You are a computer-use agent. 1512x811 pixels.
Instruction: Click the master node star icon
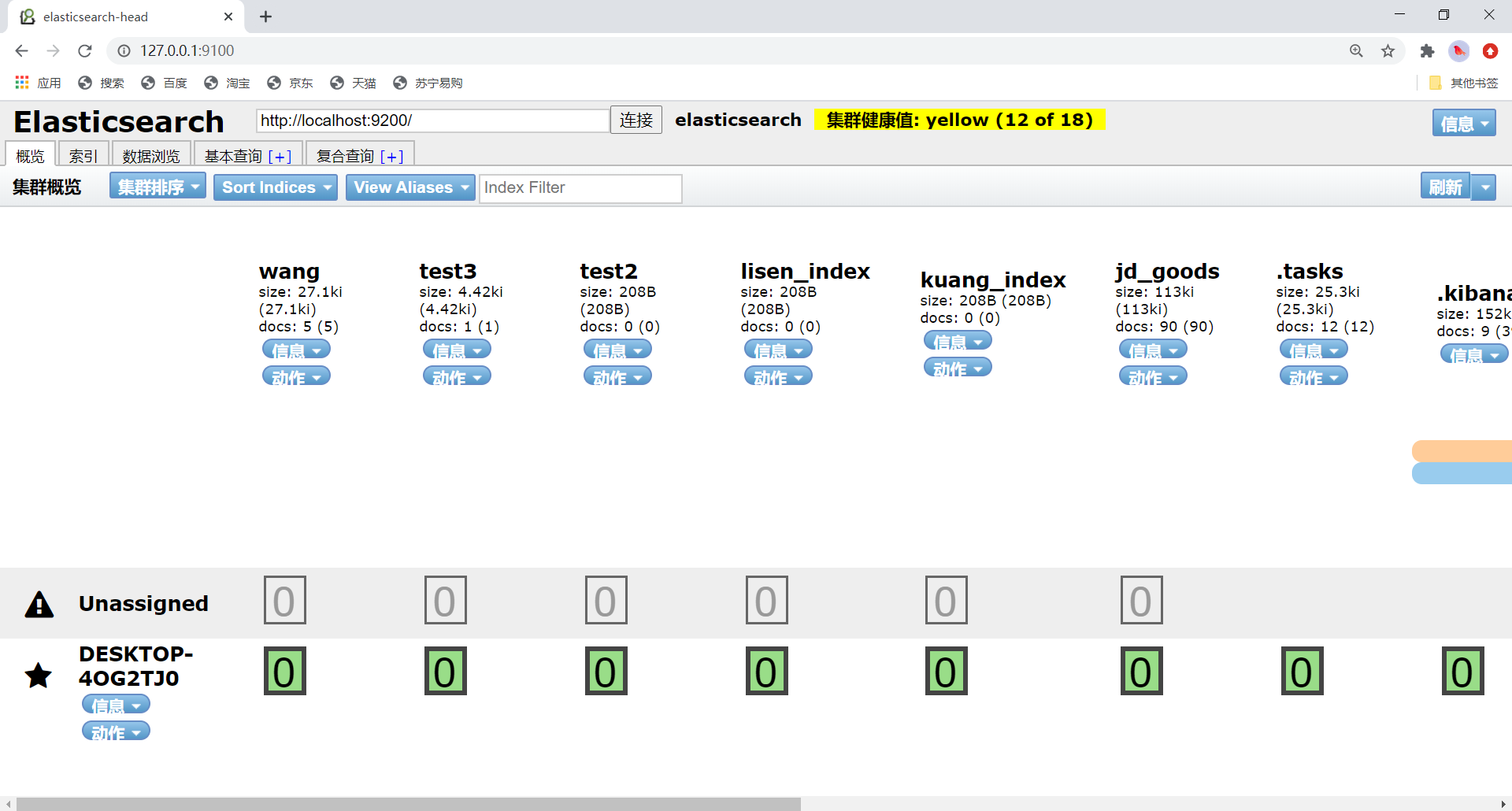39,675
